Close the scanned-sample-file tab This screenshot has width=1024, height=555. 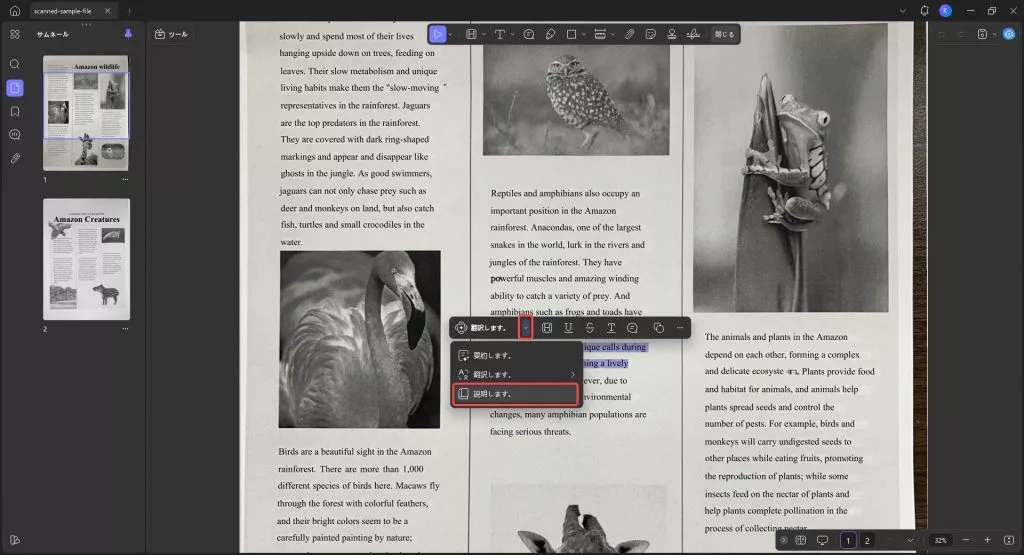point(108,11)
